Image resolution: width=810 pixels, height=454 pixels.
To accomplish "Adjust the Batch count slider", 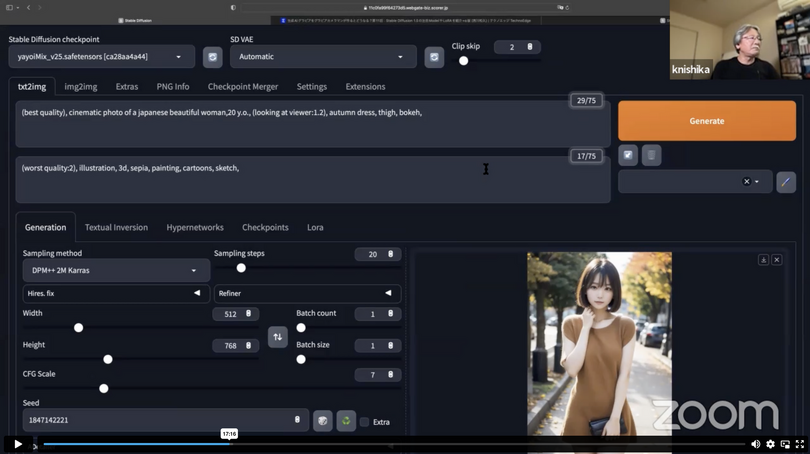I will [349, 328].
